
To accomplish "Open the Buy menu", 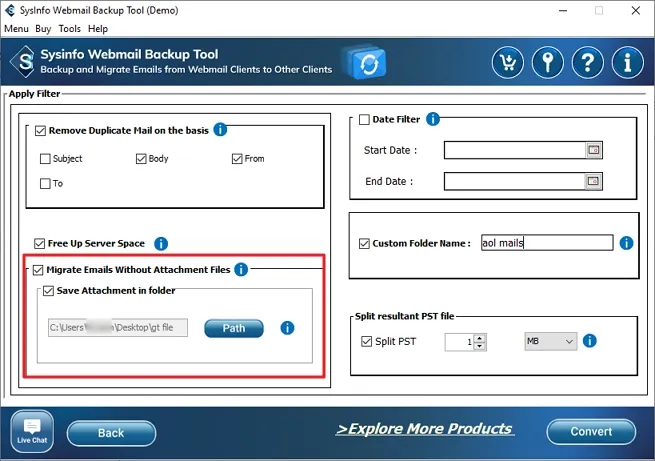I will [x=43, y=29].
